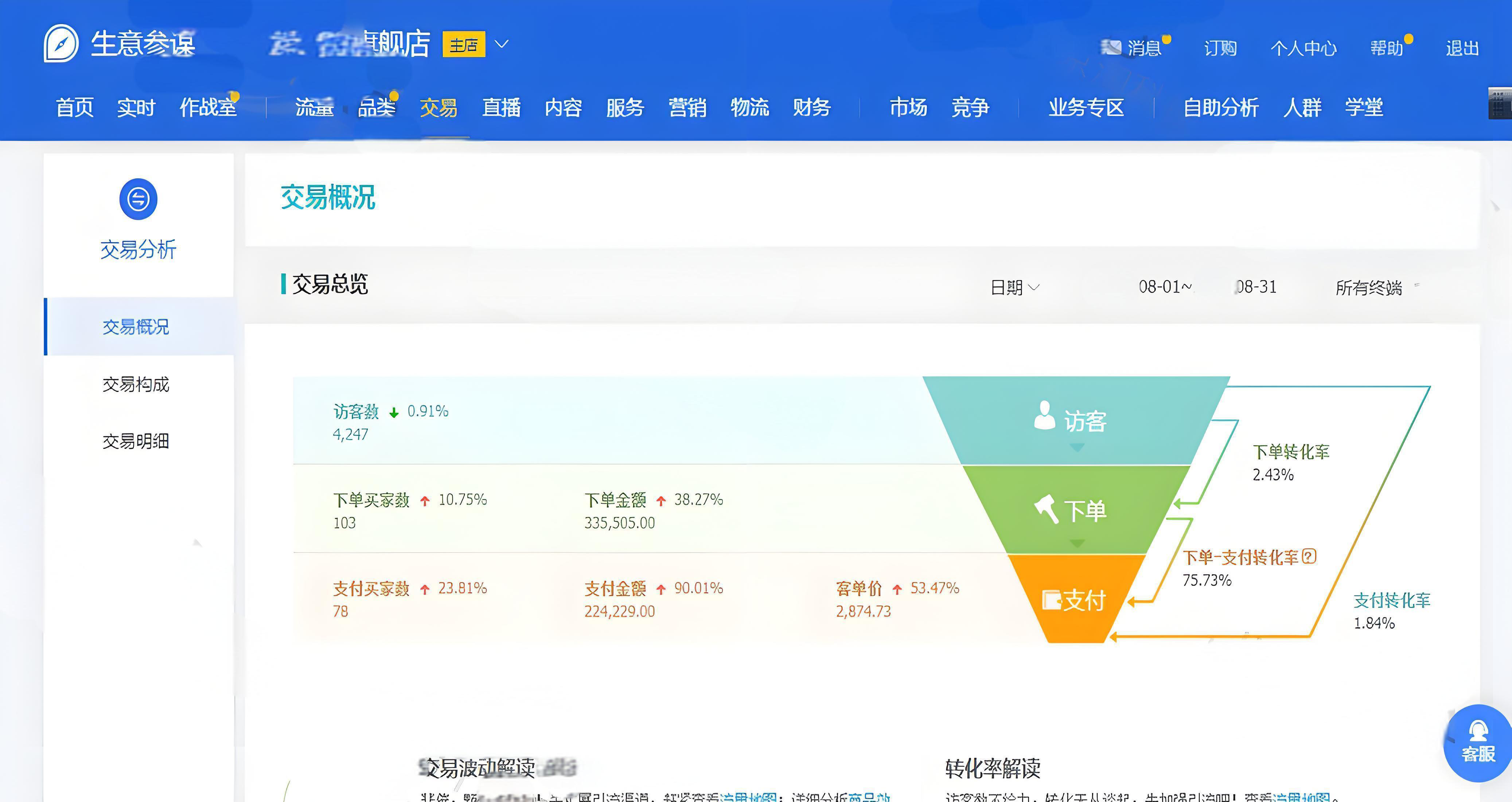Open 个人中心 in the header

coord(1303,48)
